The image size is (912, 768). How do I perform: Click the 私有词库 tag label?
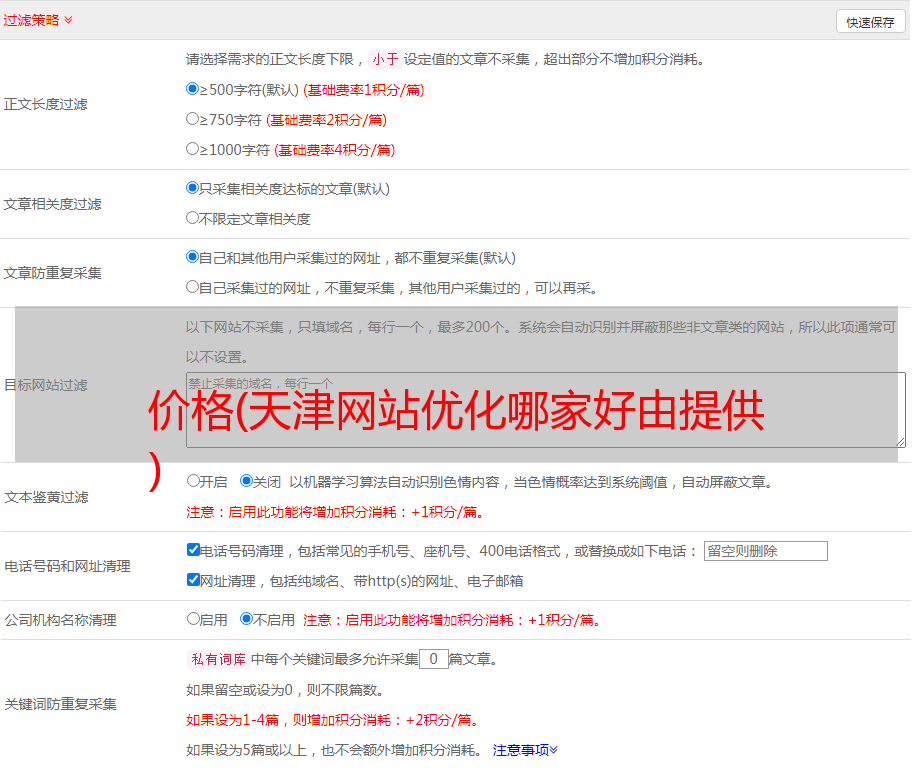[216, 659]
